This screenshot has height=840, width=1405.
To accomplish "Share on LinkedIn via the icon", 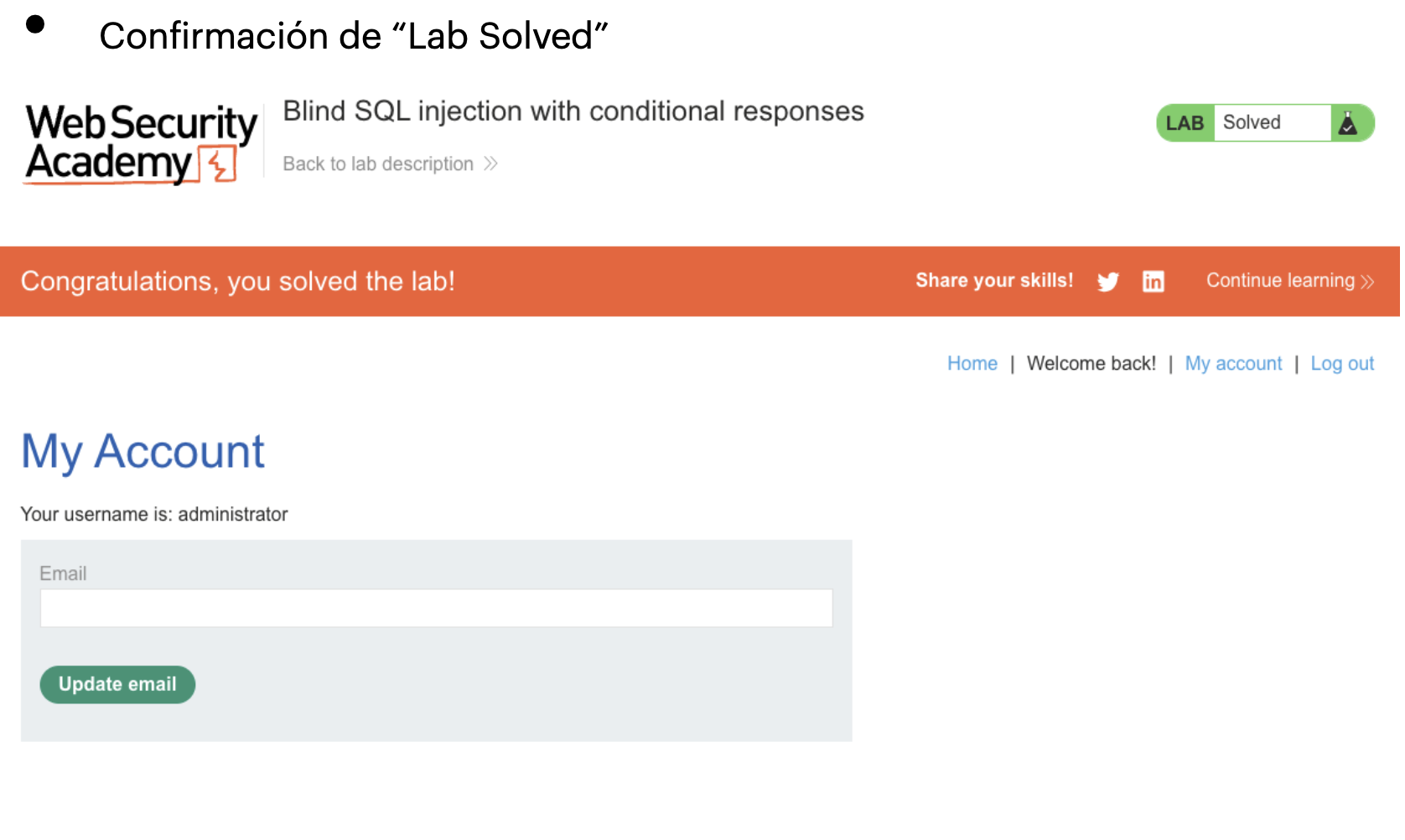I will click(1154, 282).
